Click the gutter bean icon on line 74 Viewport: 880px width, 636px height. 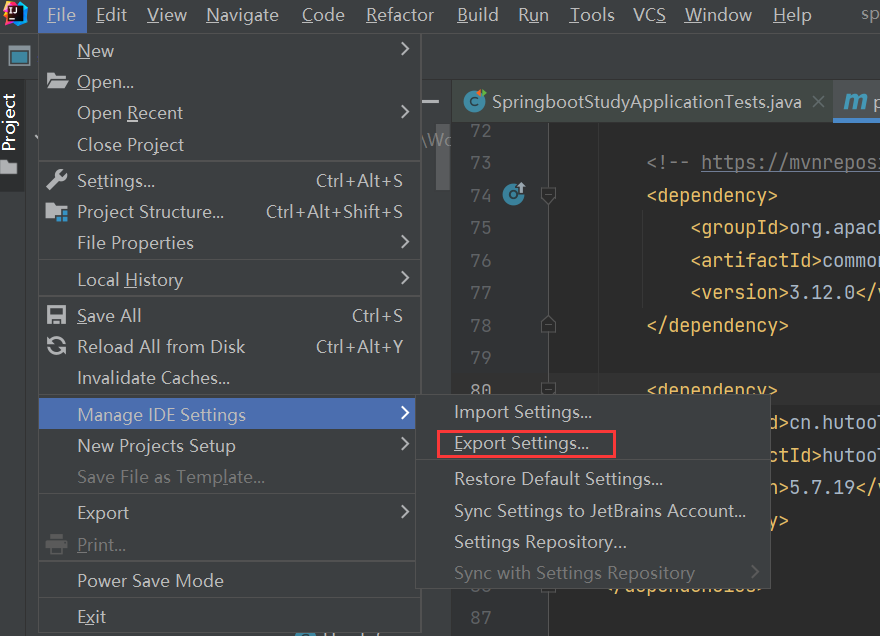point(514,194)
